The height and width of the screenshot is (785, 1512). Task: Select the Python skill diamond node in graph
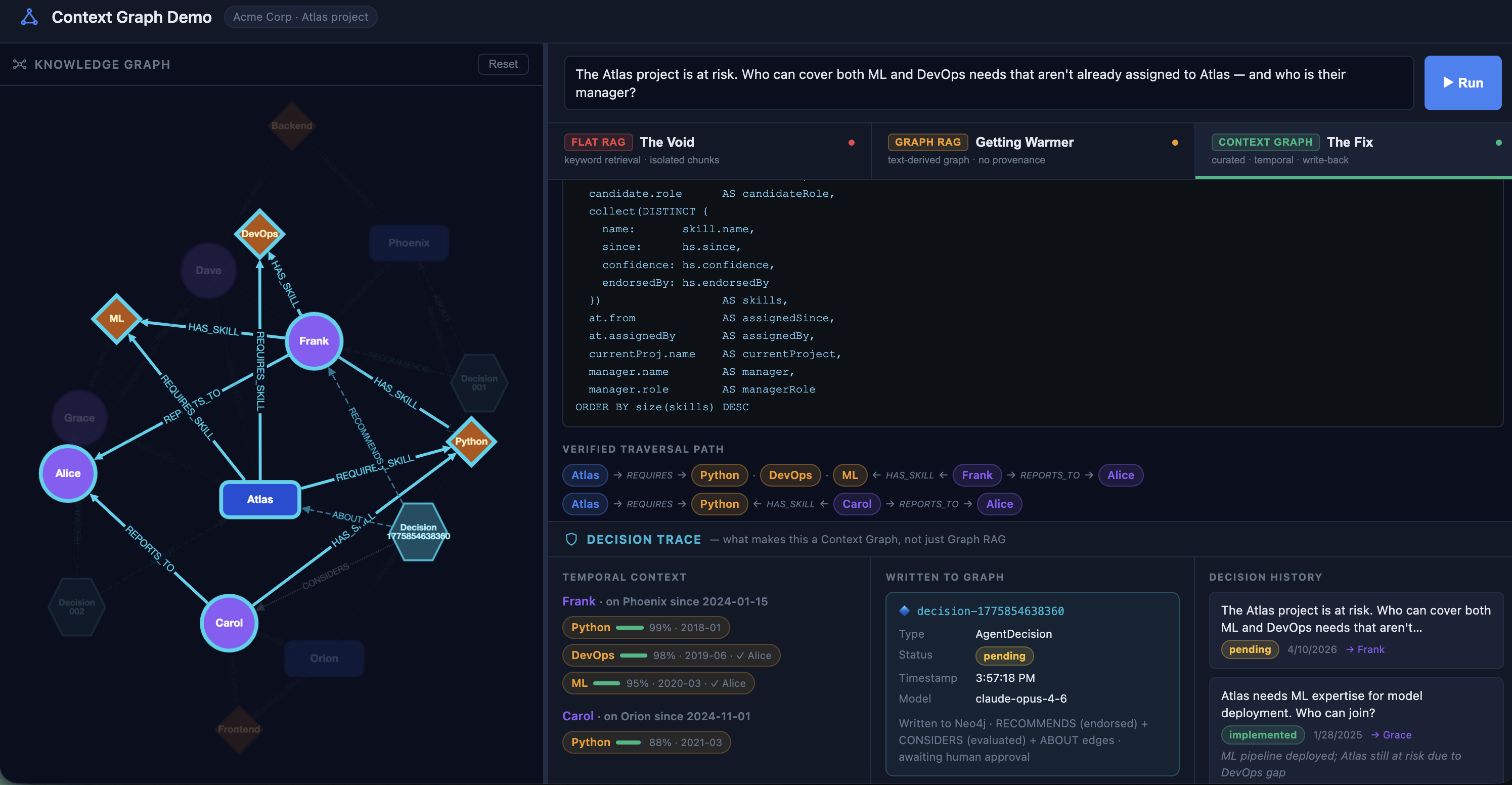point(471,441)
